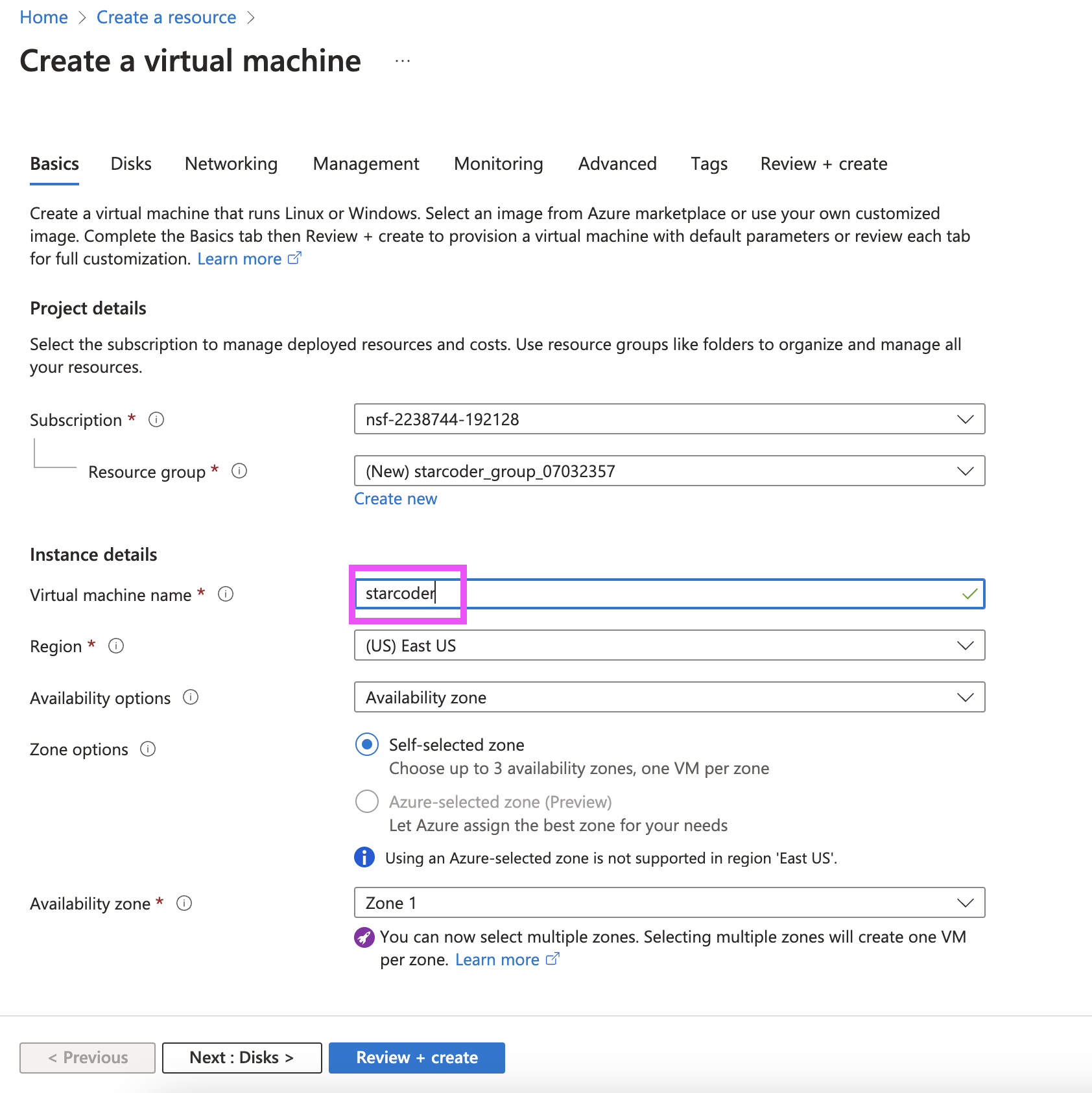Click the purple rocket icon near multiple zones note
Screen dimensions: 1092x1093
[364, 937]
